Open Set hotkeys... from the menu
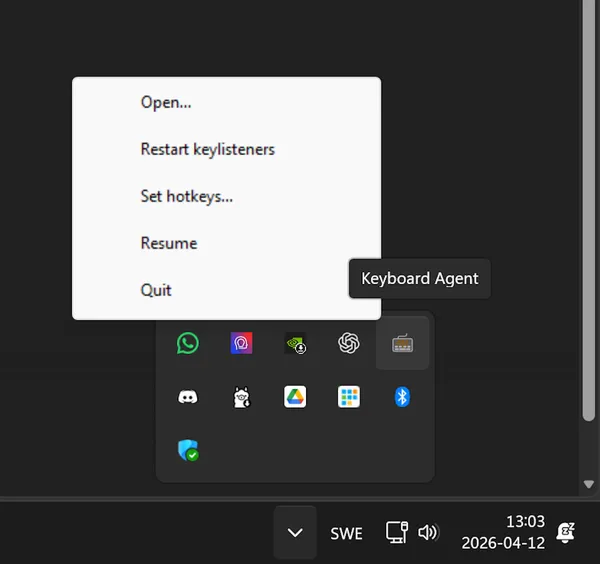600x564 pixels. click(226, 196)
